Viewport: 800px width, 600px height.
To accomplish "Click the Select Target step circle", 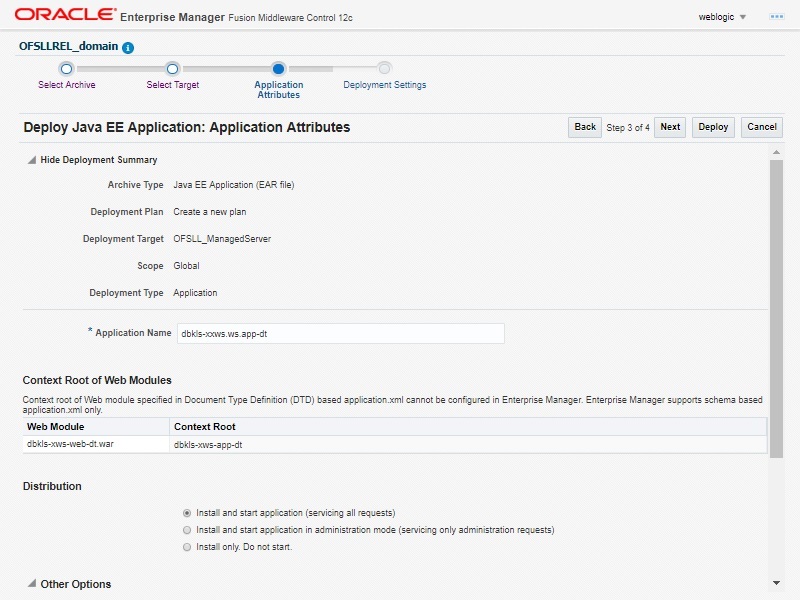I will click(172, 68).
